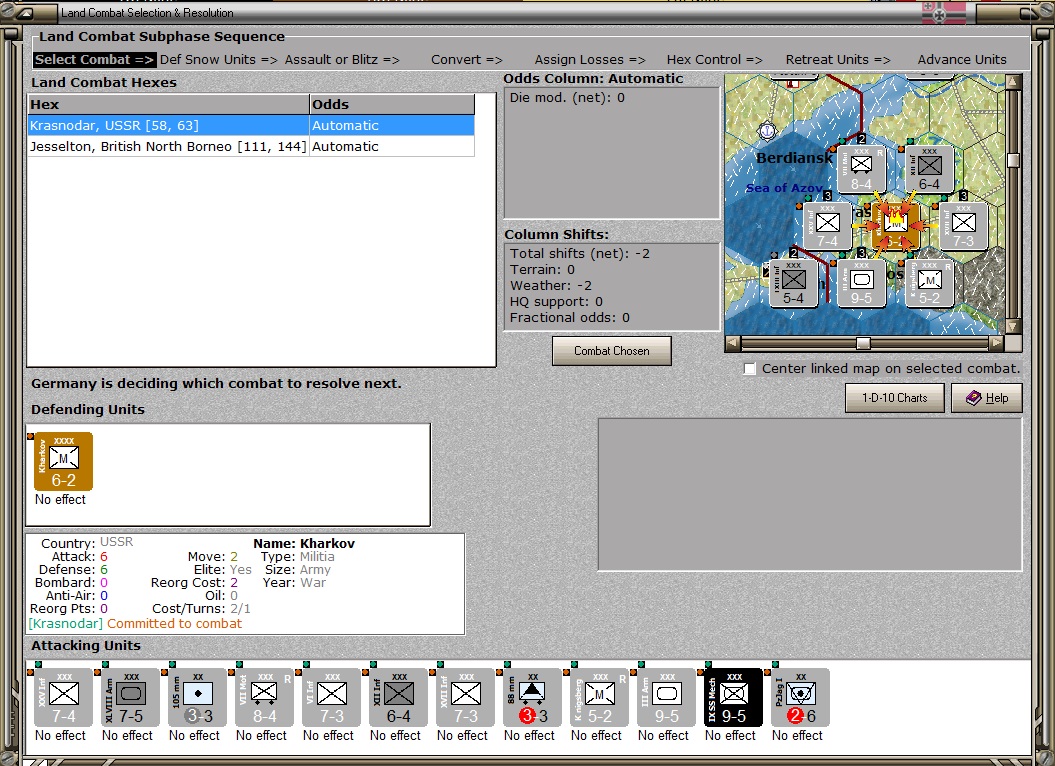Click the 8-4 unit on the minimap
1055x766 pixels.
coord(861,170)
